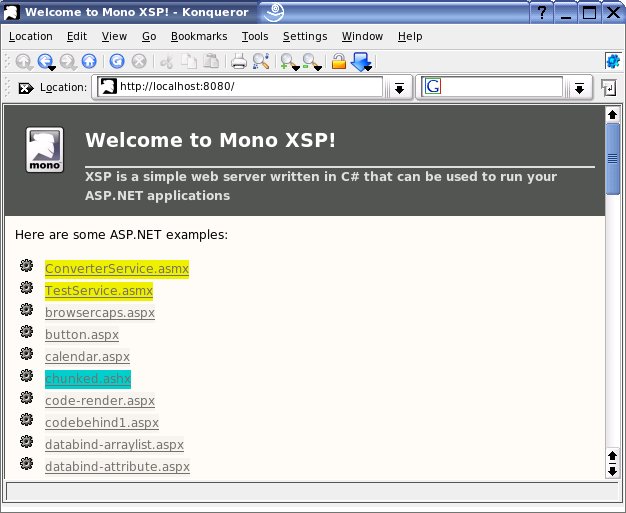The image size is (626, 513).
Task: Open the chunked.ashx link
Action: [88, 379]
